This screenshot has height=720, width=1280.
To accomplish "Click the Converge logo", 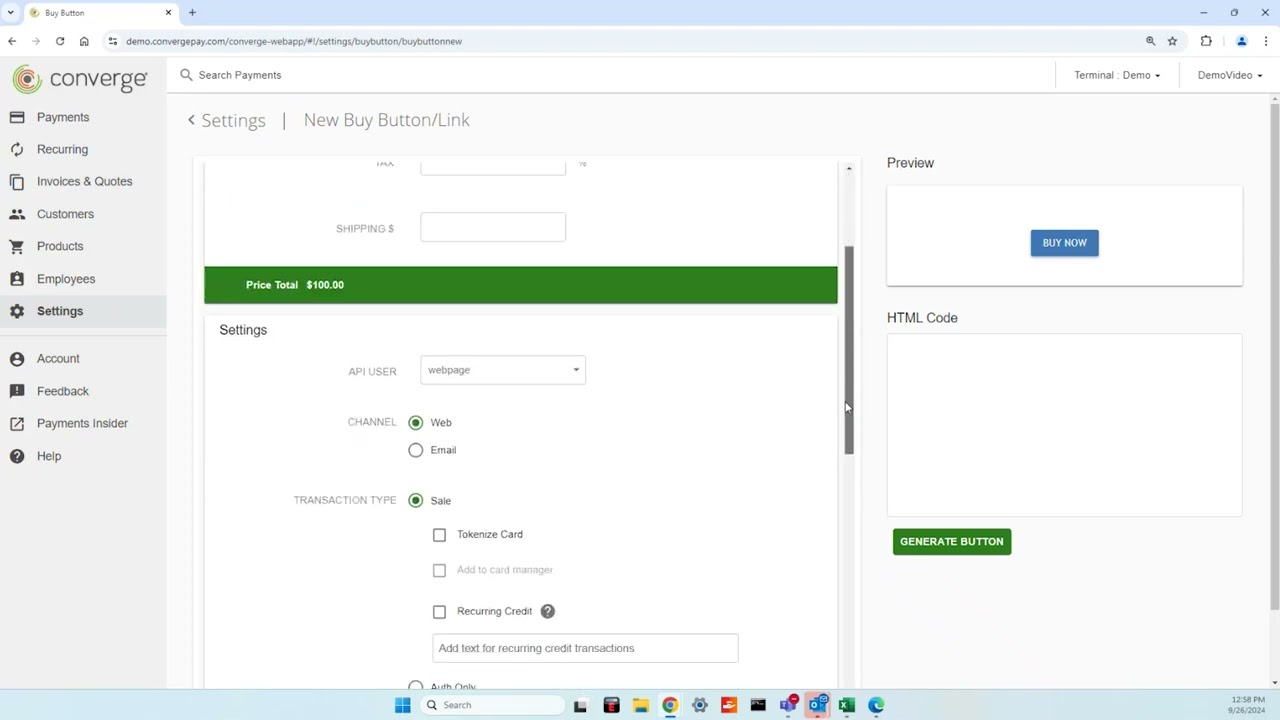I will 80,79.
